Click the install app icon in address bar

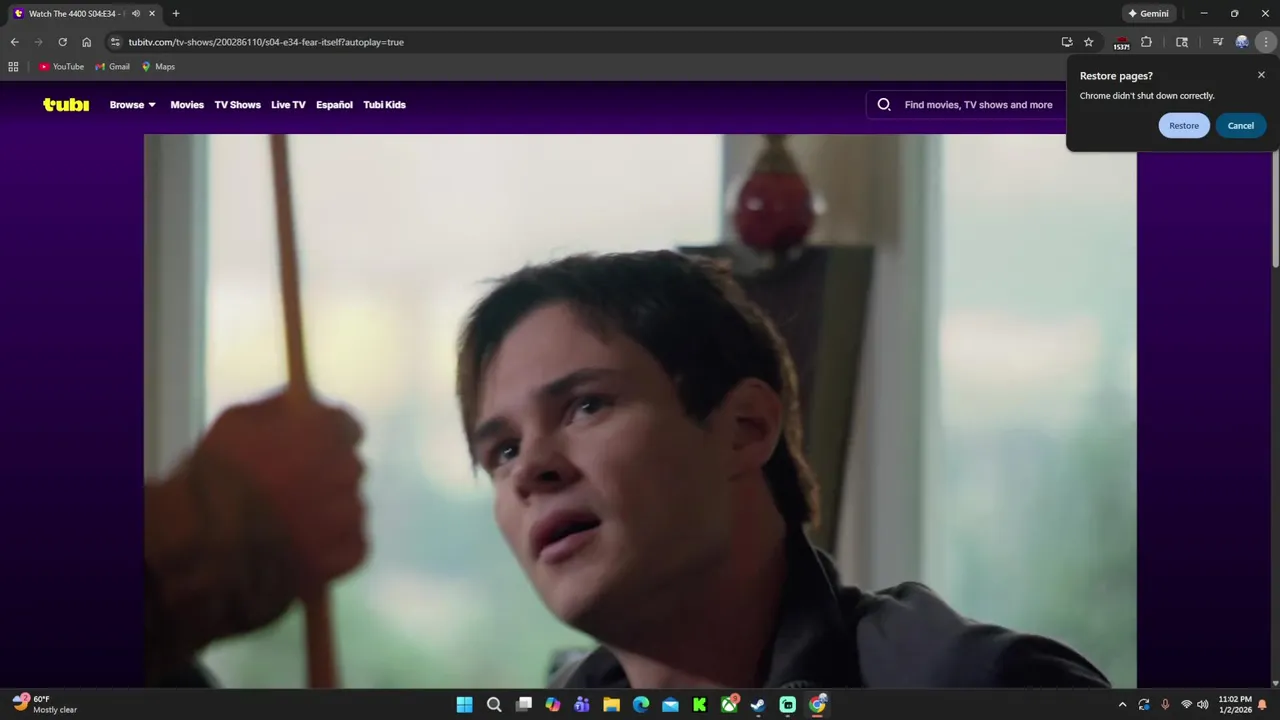pos(1067,42)
